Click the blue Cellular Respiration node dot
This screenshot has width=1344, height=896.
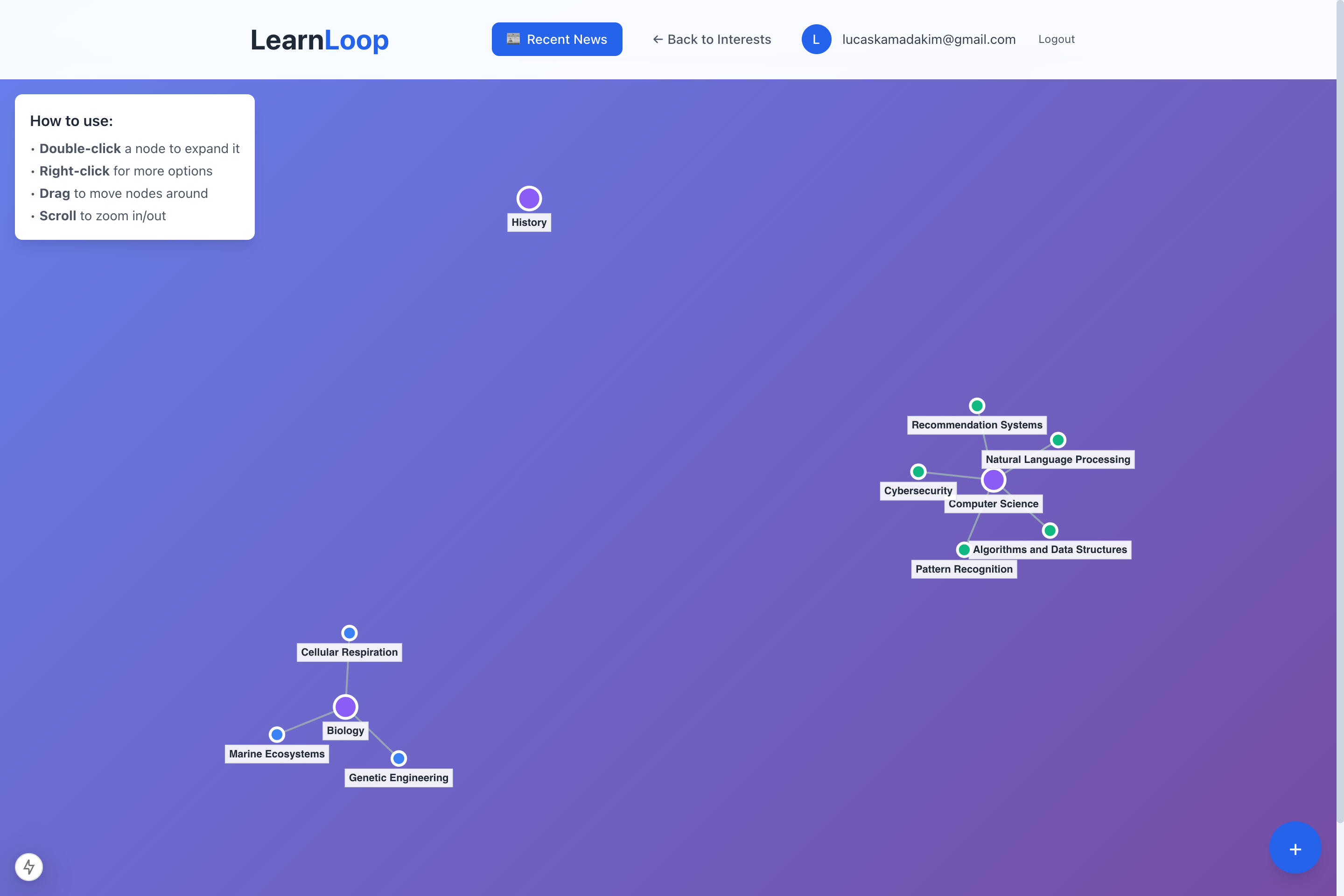pyautogui.click(x=349, y=633)
